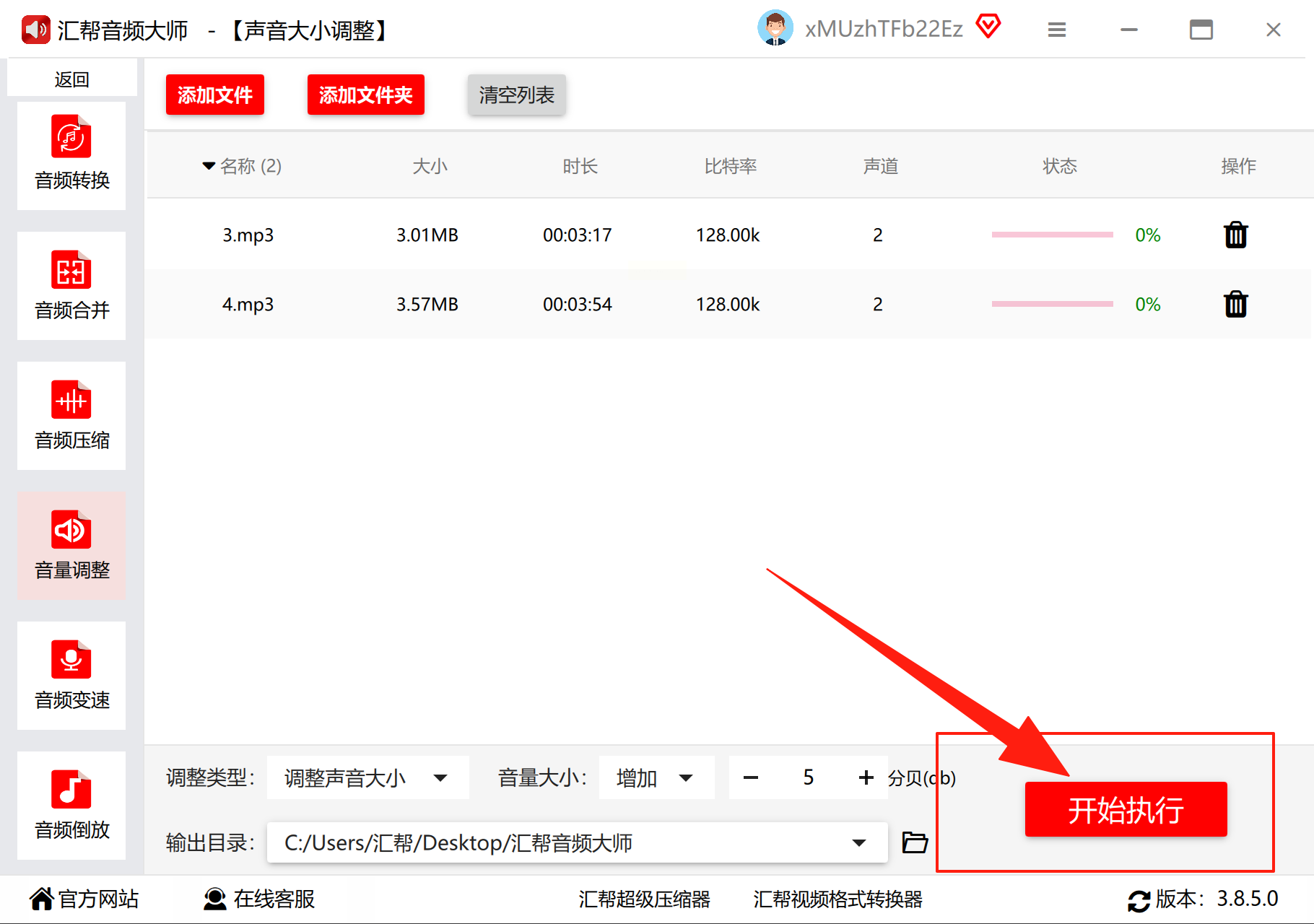Delete 4.mp3 with its trash icon
This screenshot has width=1314, height=924.
click(x=1236, y=304)
